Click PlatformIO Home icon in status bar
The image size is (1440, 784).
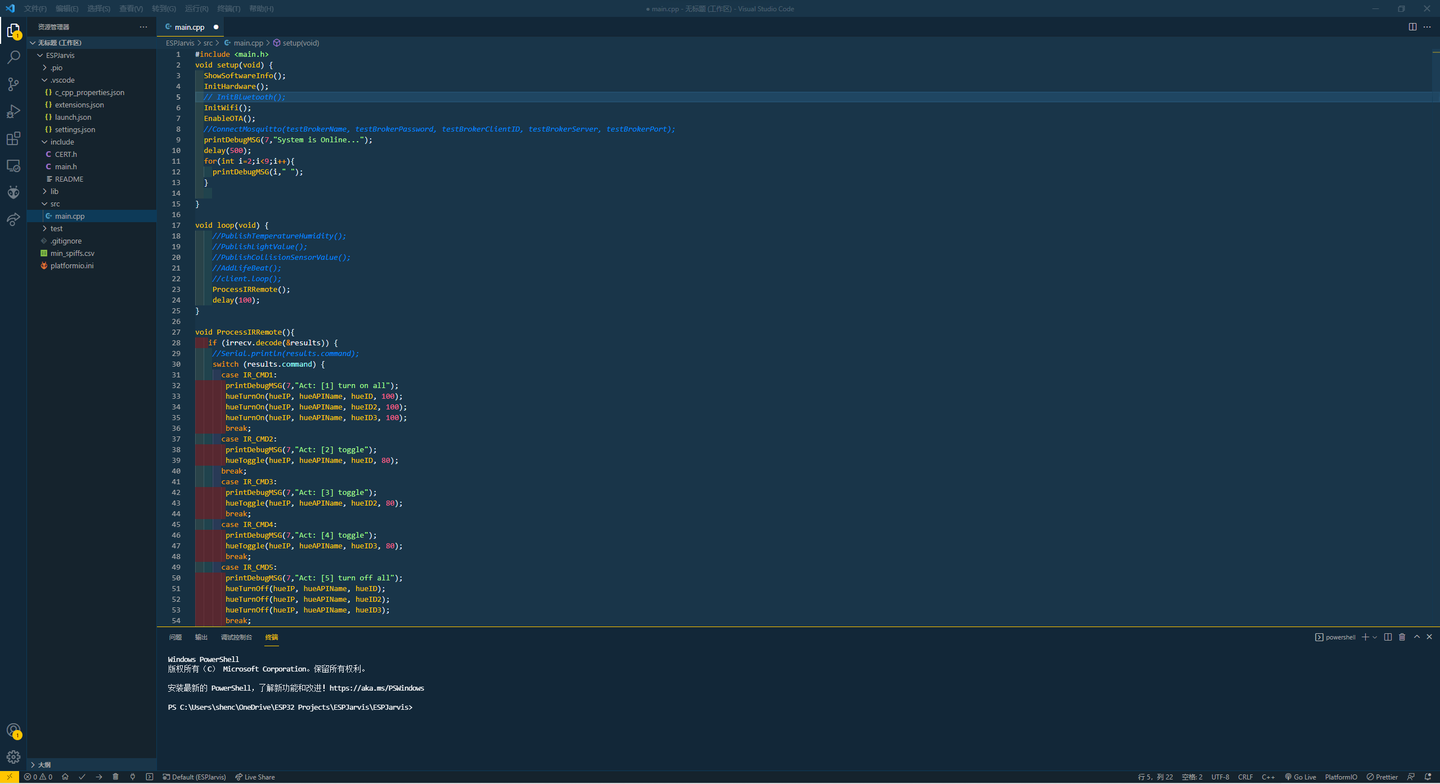(x=65, y=777)
